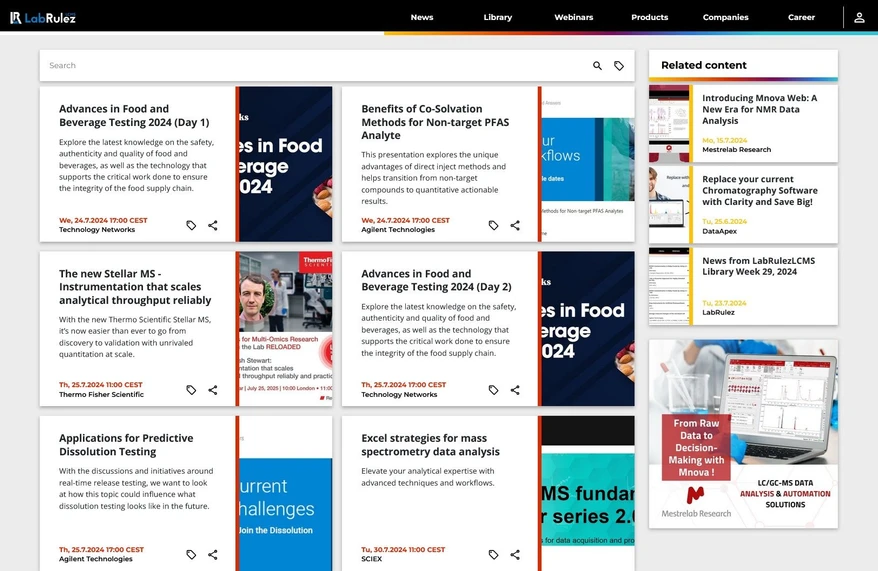The width and height of the screenshot is (878, 571).
Task: Select Webinars in the top navigation
Action: pyautogui.click(x=573, y=17)
